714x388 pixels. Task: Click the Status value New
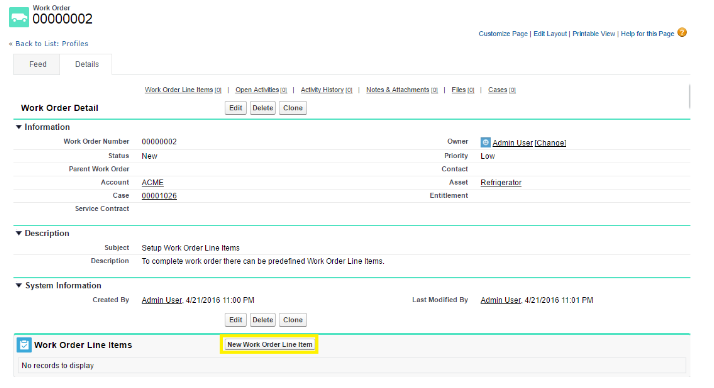pyautogui.click(x=149, y=156)
